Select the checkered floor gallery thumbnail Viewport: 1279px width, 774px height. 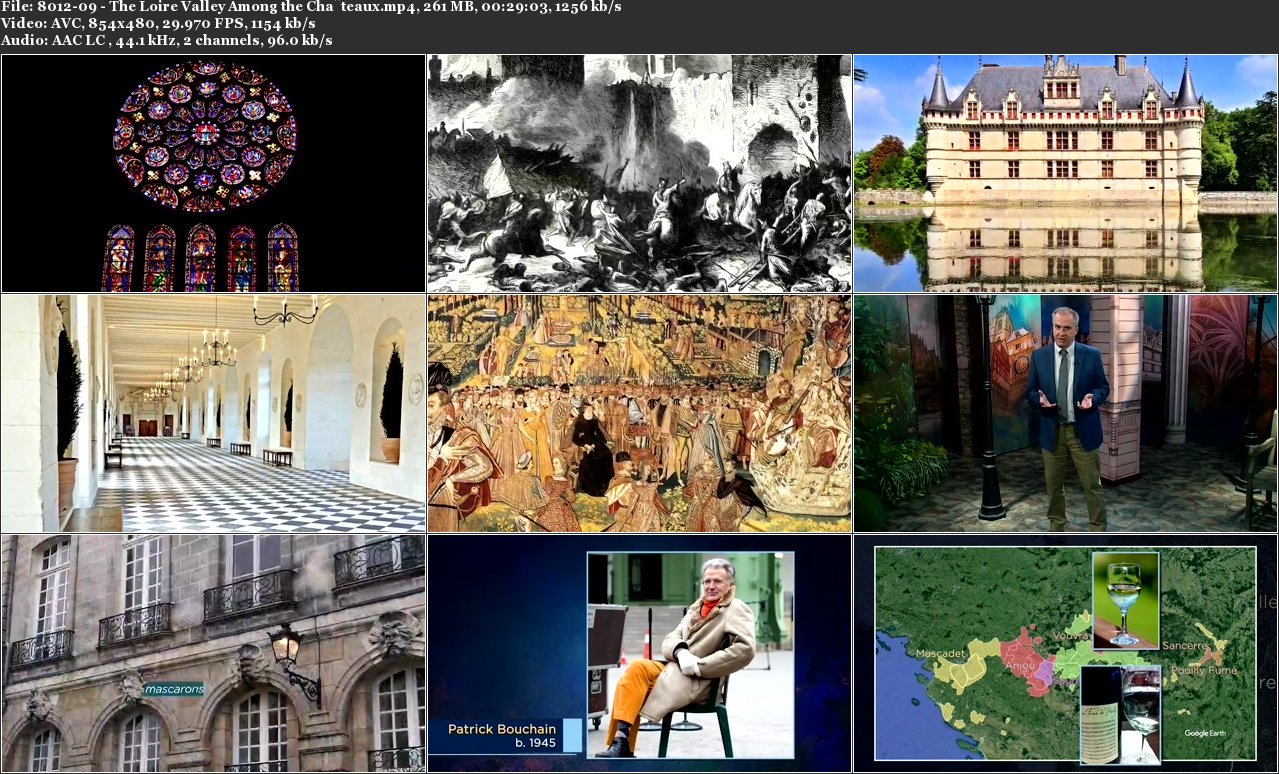213,413
